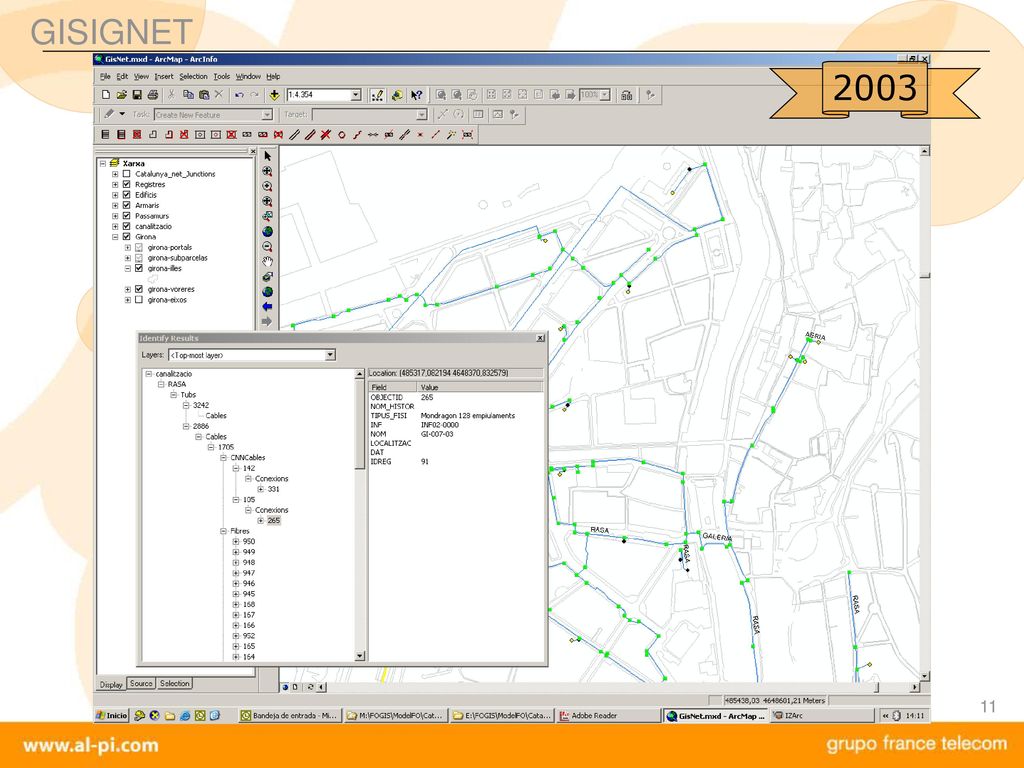Switch to the IZArc taskbar button
Screen dimensions: 1024x768
pyautogui.click(x=822, y=716)
